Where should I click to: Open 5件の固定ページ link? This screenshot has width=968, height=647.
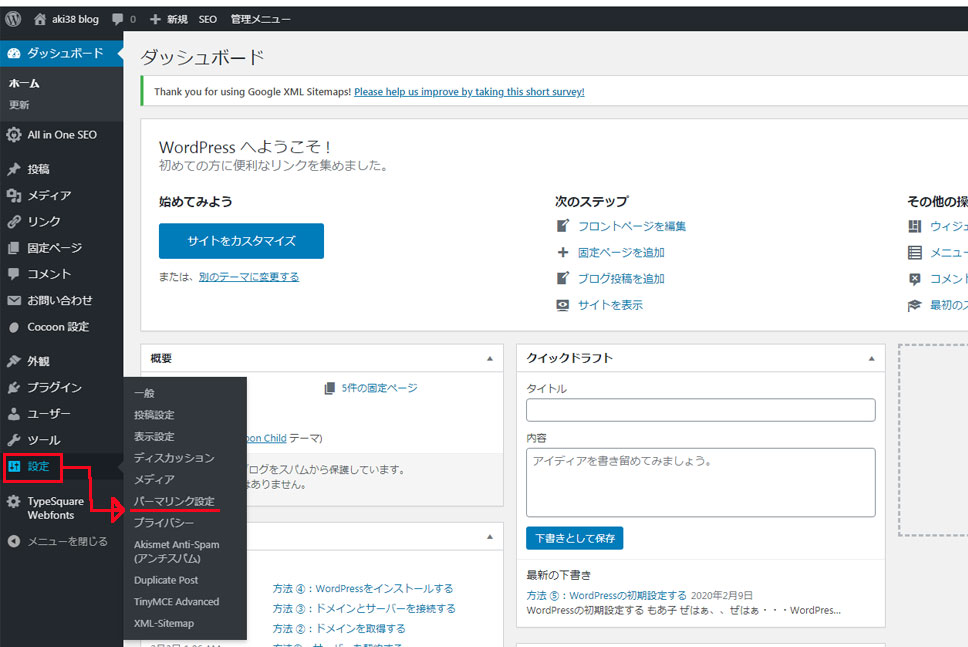380,388
